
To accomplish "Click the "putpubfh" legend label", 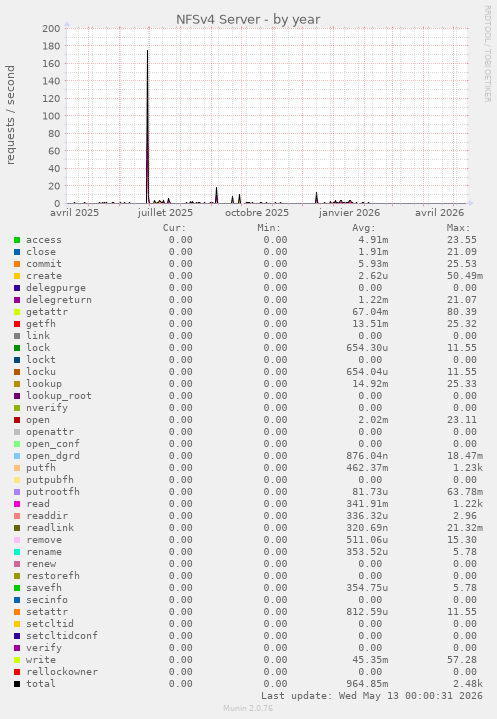I will pyautogui.click(x=50, y=480).
